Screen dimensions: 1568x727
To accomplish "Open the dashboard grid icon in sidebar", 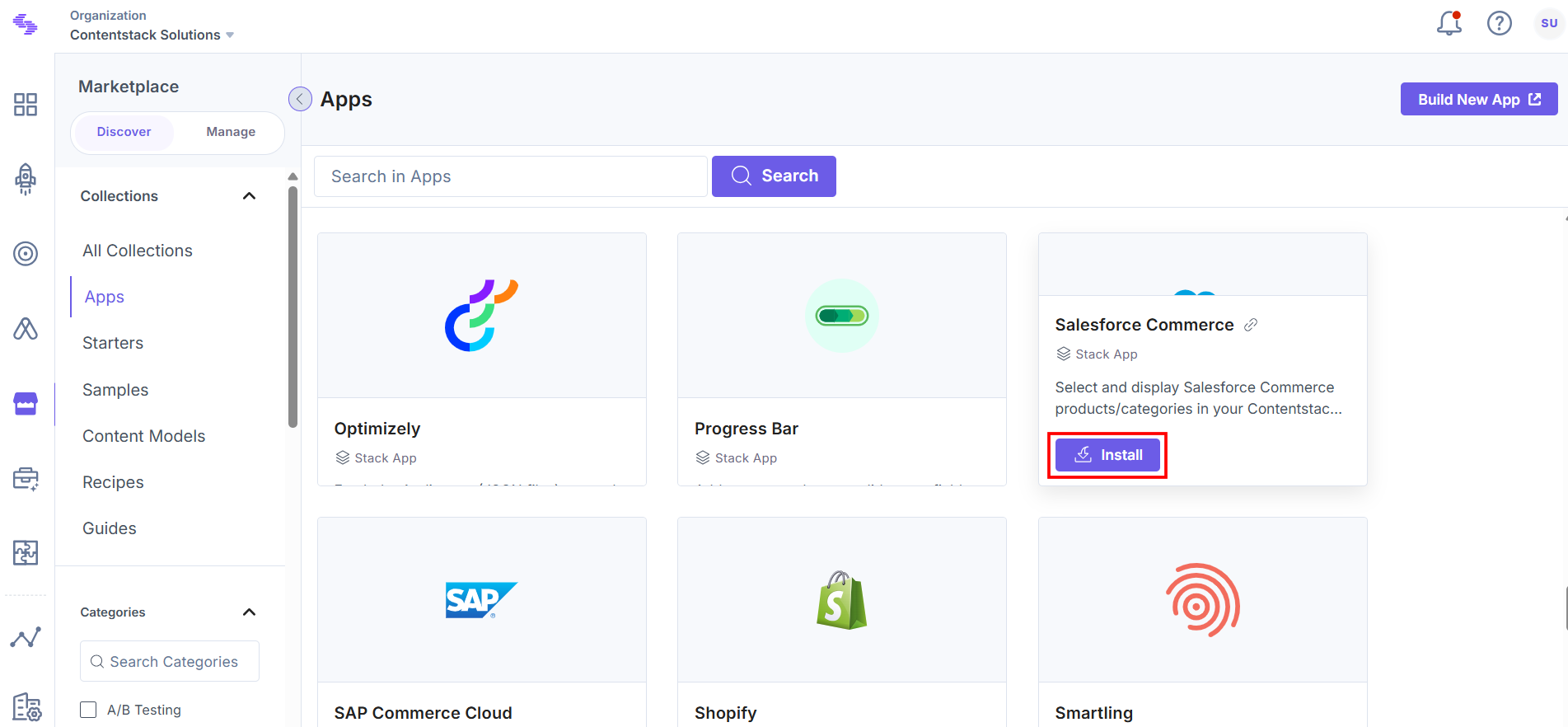I will [26, 104].
